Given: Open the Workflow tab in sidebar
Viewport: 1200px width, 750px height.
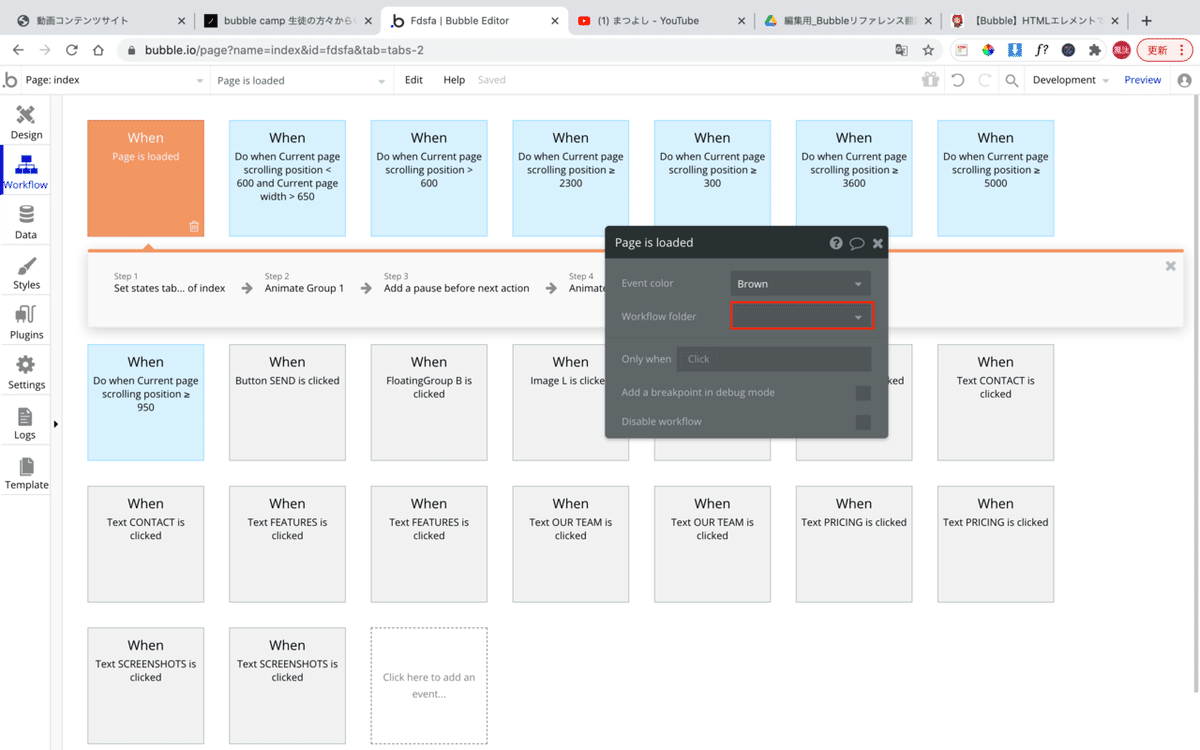Looking at the screenshot, I should click(x=26, y=172).
